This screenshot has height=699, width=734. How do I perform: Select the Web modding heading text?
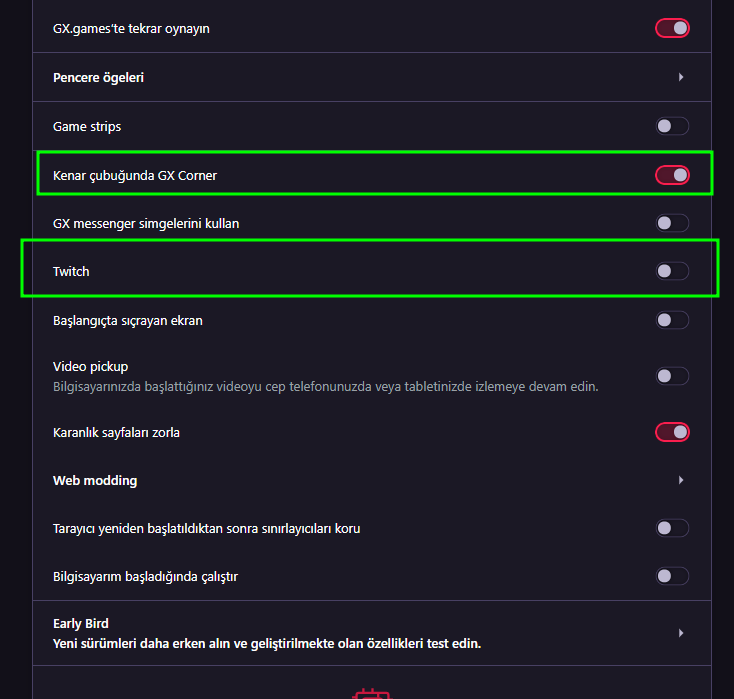click(x=95, y=480)
